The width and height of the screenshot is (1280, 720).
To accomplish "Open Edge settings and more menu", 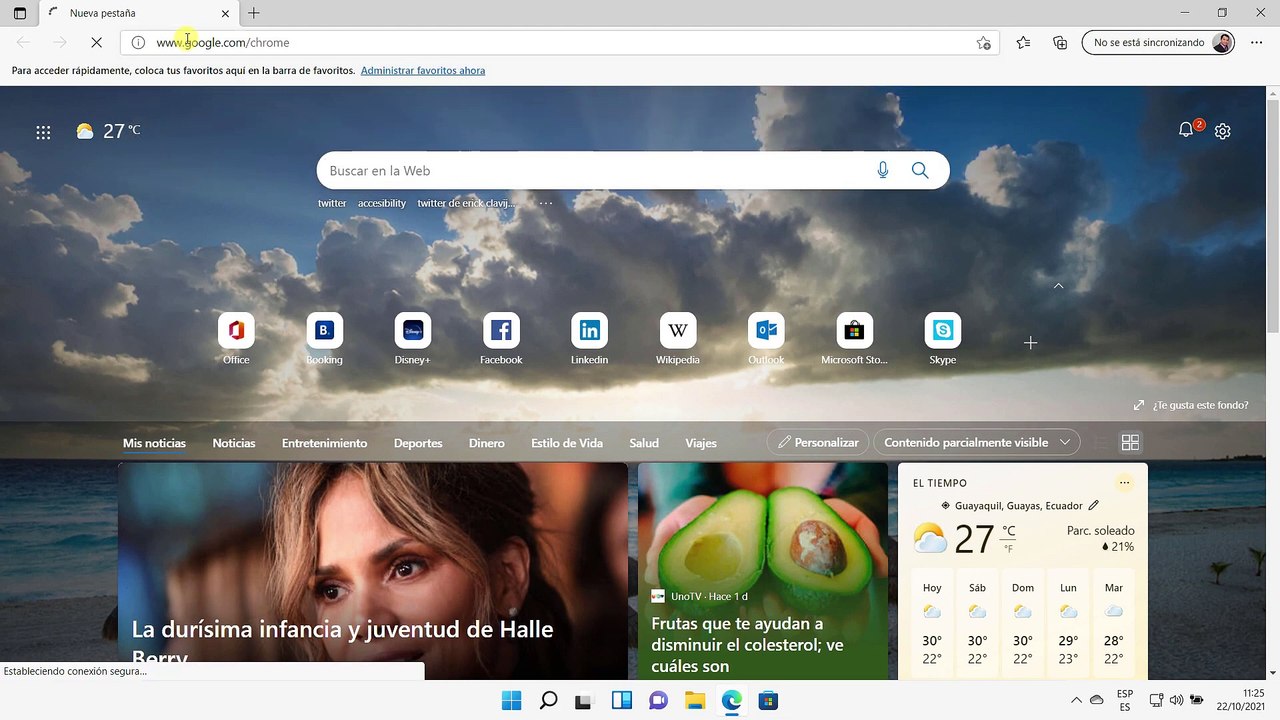I will tap(1257, 43).
